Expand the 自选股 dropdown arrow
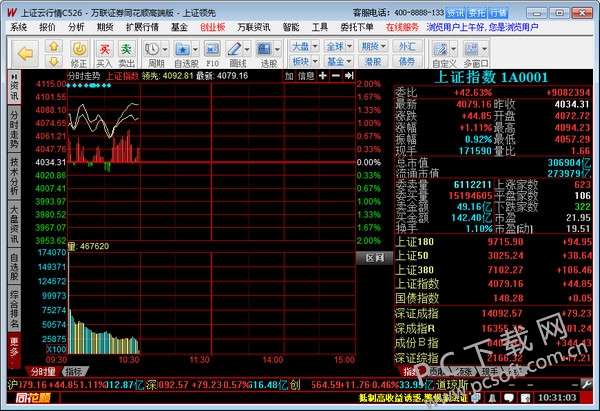Viewport: 600px width, 411px height. click(195, 49)
